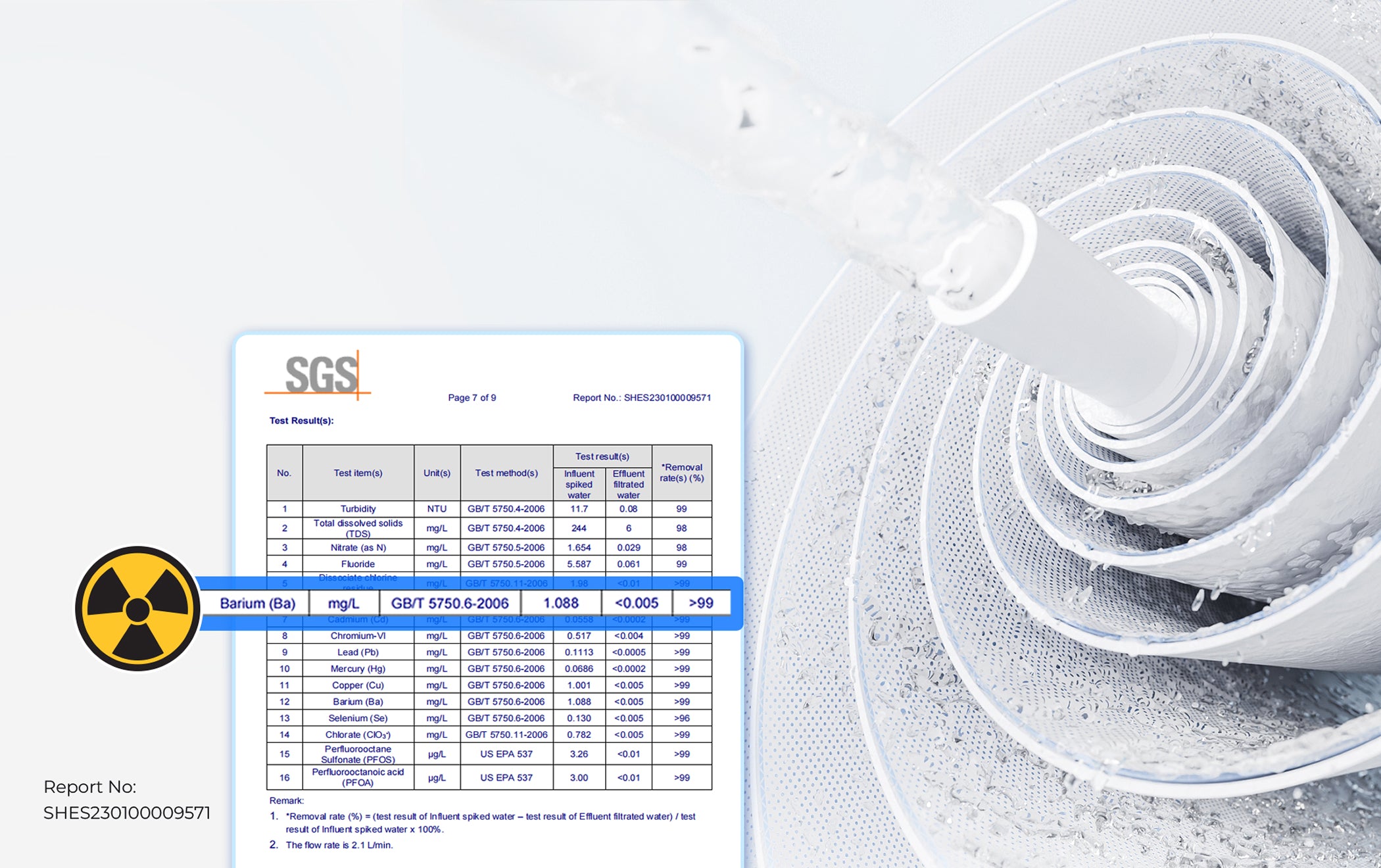Click the highlighted 'GB/T 5750.6-2006' method text
Viewport: 1381px width, 868px height.
pos(450,603)
